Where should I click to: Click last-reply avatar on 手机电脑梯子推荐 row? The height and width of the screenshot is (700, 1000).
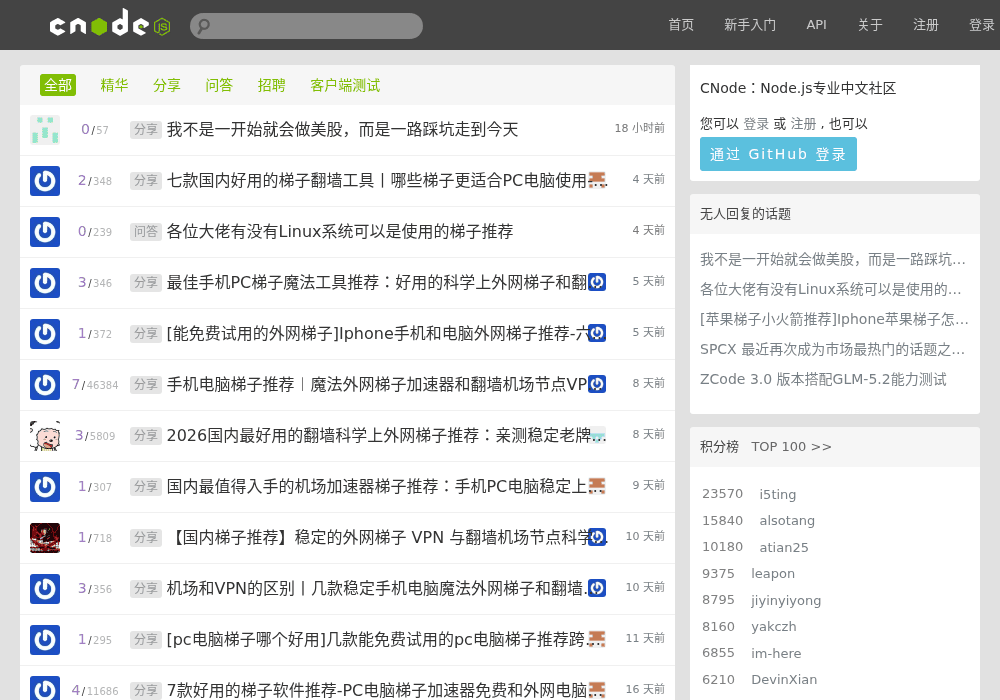click(x=597, y=384)
